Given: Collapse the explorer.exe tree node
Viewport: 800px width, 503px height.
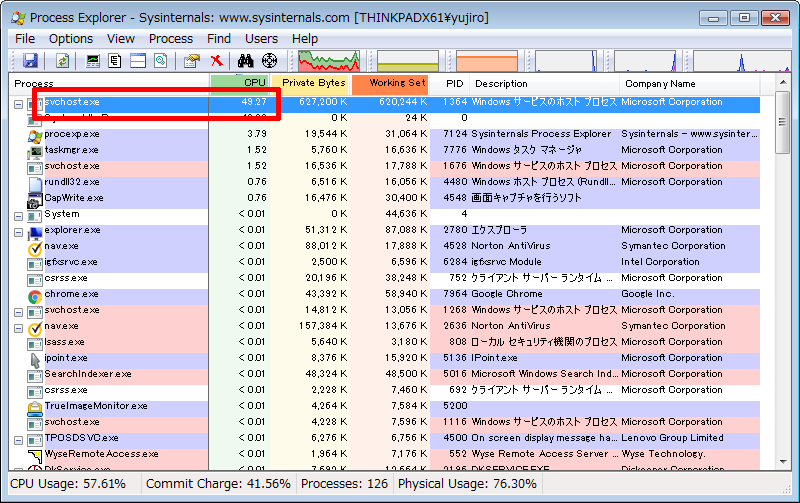Looking at the screenshot, I should pos(18,232).
